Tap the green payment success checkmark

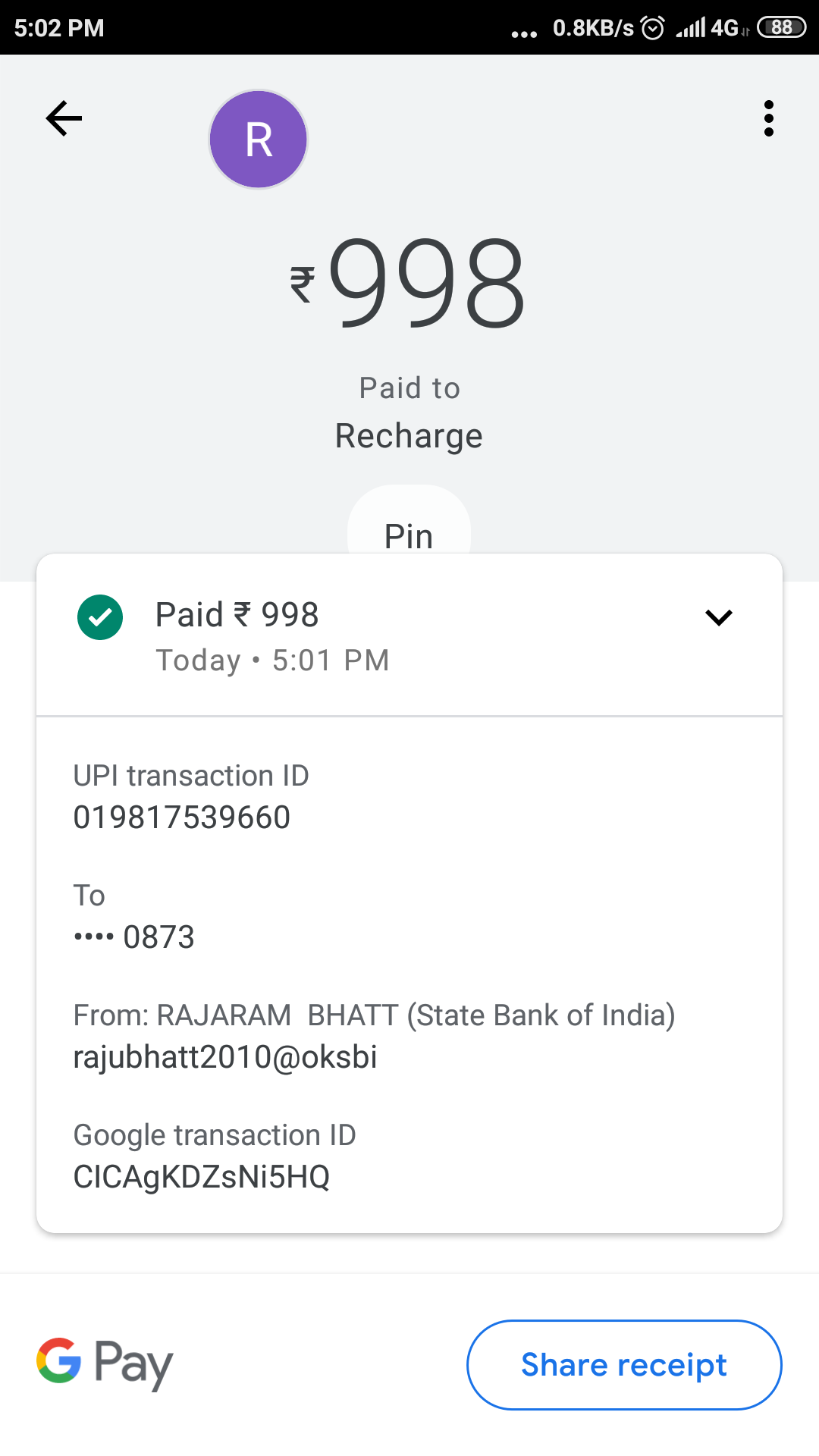click(x=100, y=617)
